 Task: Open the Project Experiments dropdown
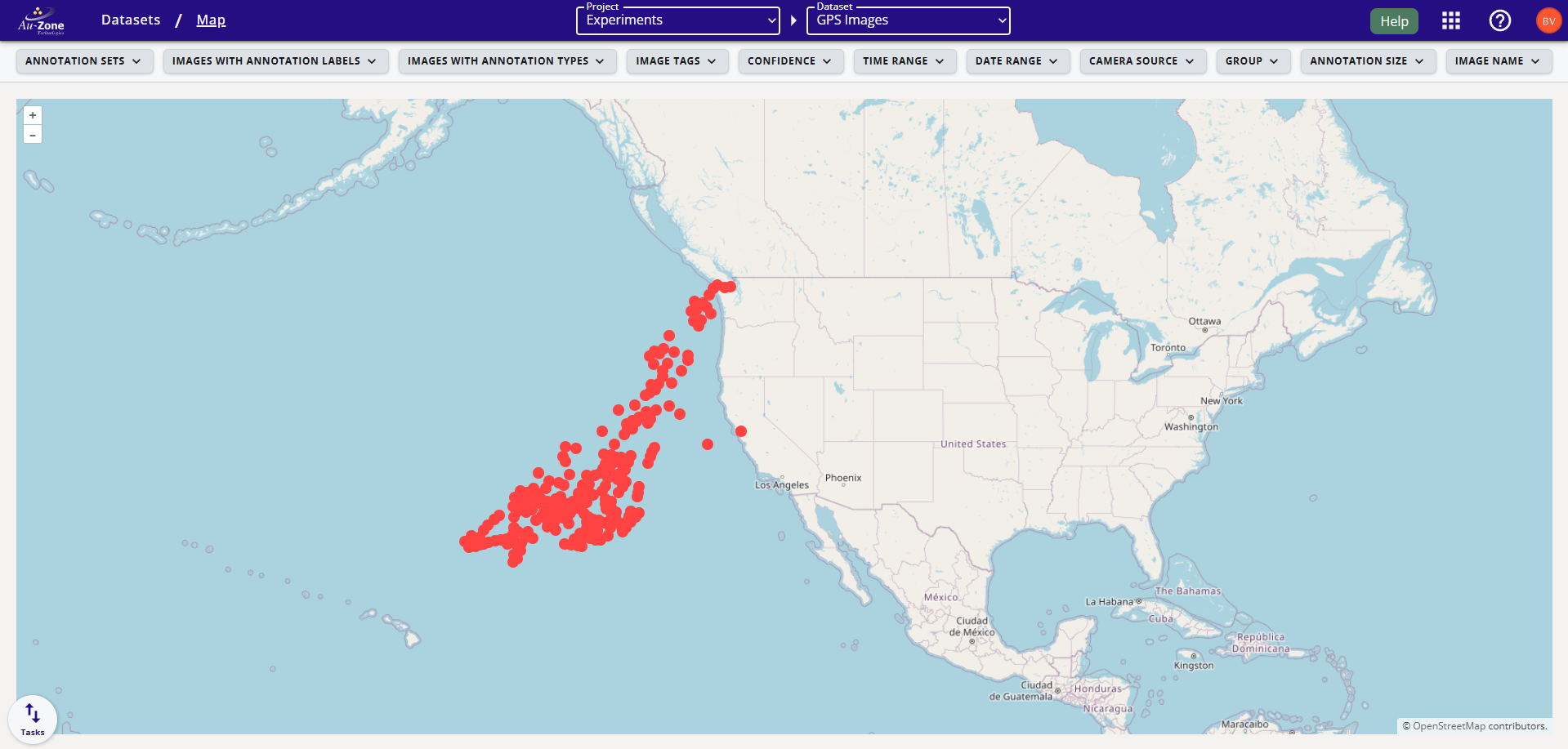pos(677,20)
